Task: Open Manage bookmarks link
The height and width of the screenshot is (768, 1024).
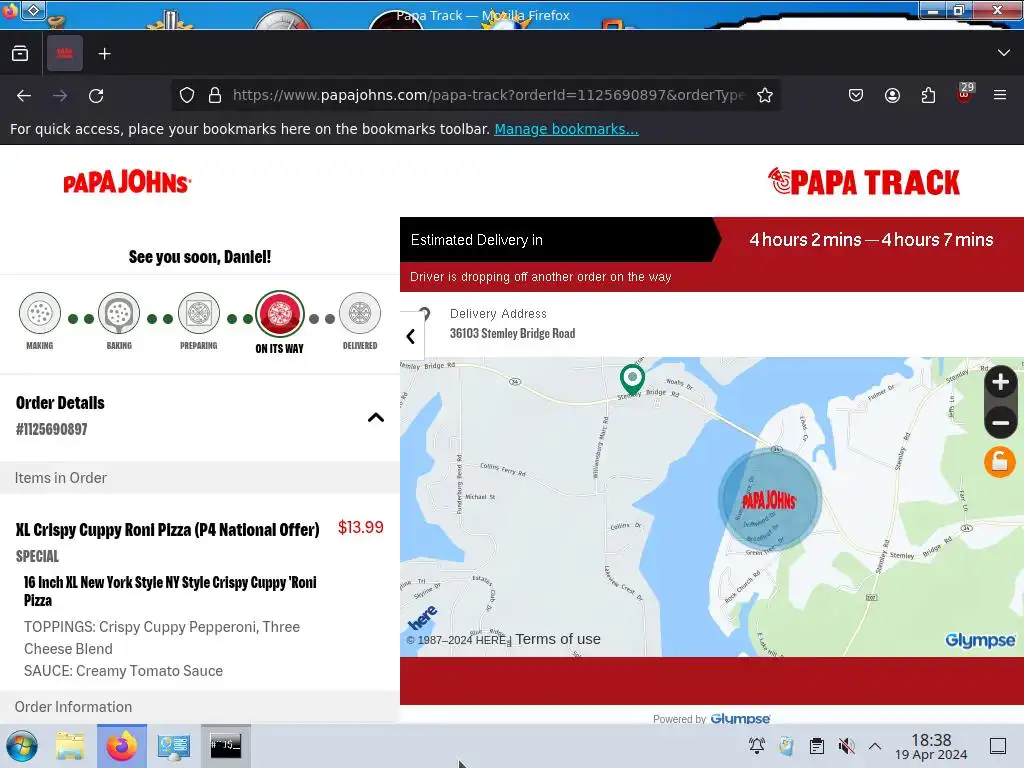Action: click(566, 129)
